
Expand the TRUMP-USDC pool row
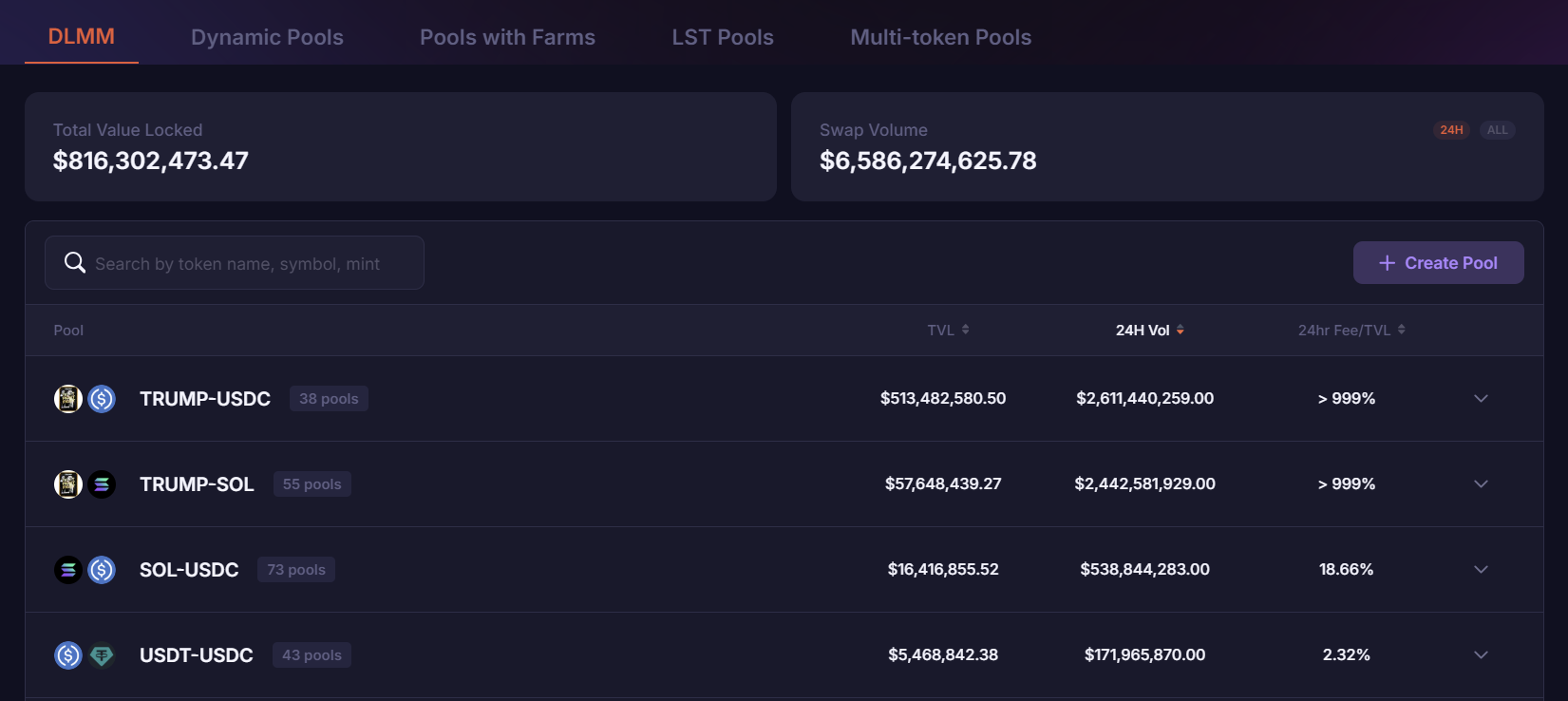coord(1481,399)
